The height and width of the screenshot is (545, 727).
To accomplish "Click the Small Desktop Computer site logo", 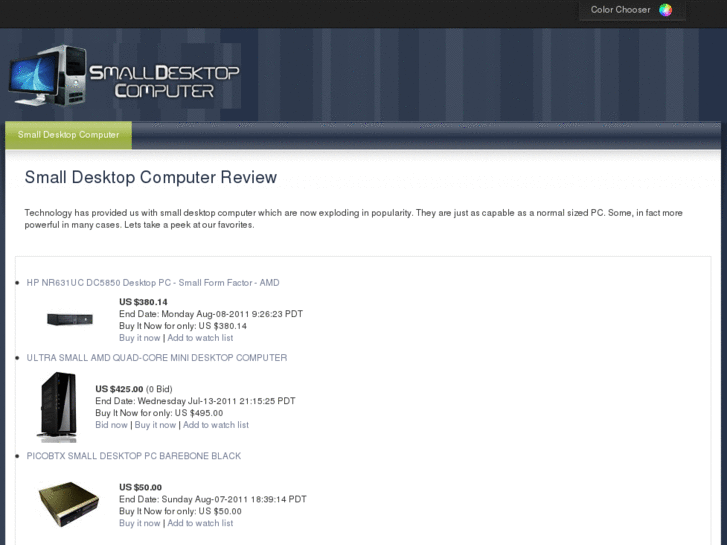I will 124,77.
